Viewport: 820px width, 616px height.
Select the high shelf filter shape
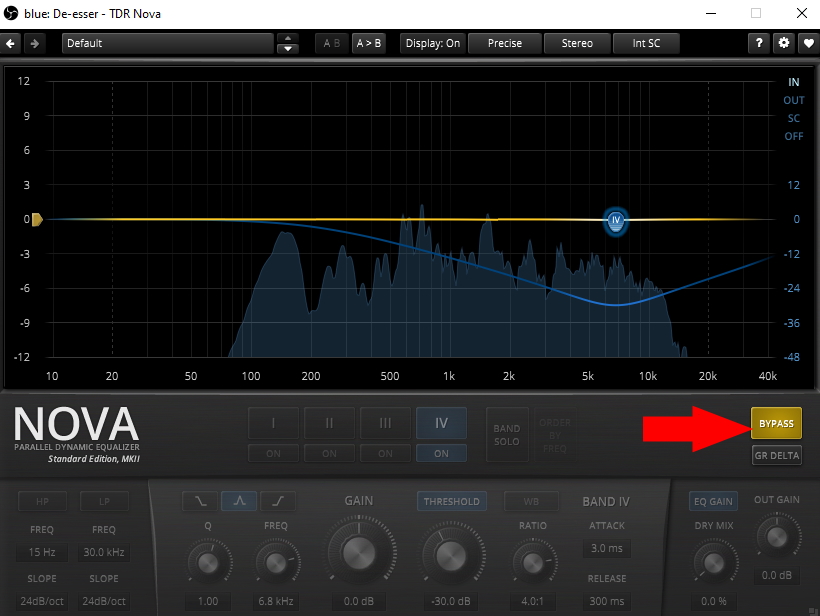tap(277, 501)
